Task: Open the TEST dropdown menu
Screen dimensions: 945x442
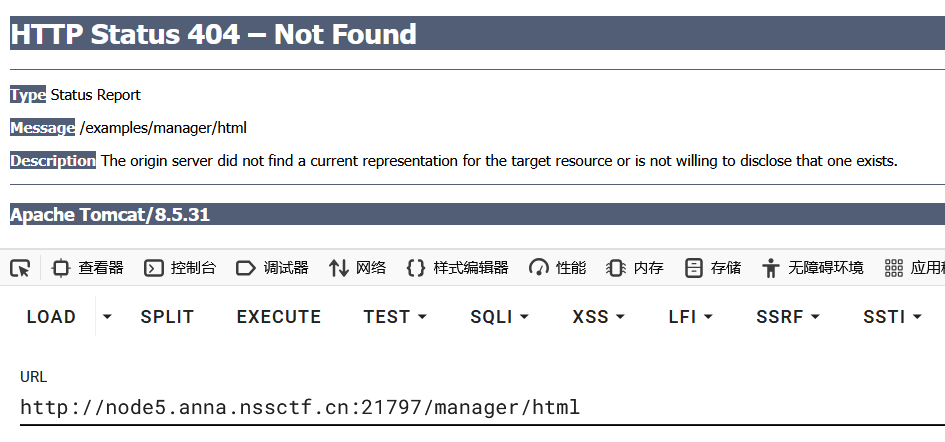Action: [395, 317]
